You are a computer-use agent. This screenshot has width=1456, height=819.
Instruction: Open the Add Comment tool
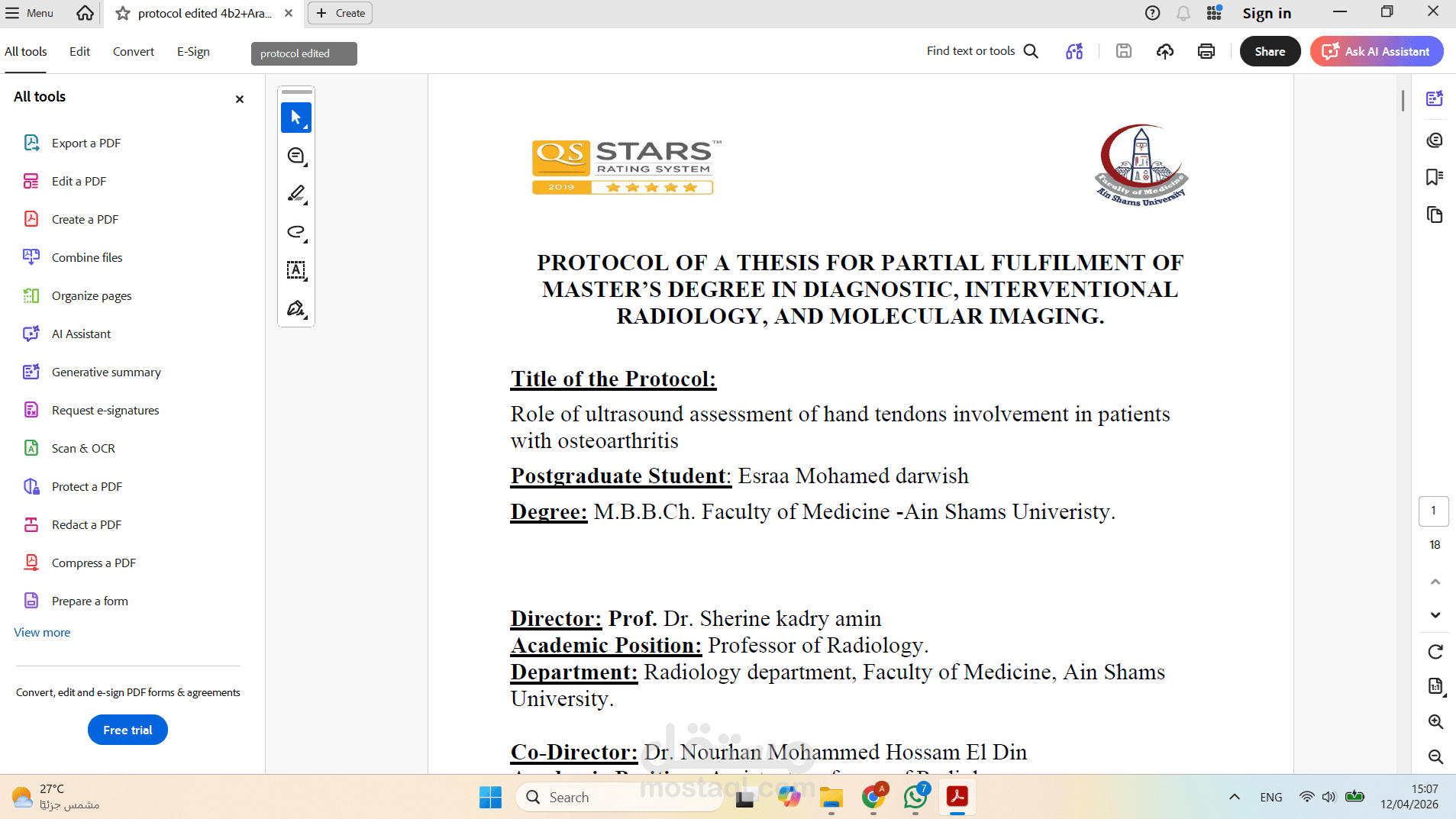[295, 155]
